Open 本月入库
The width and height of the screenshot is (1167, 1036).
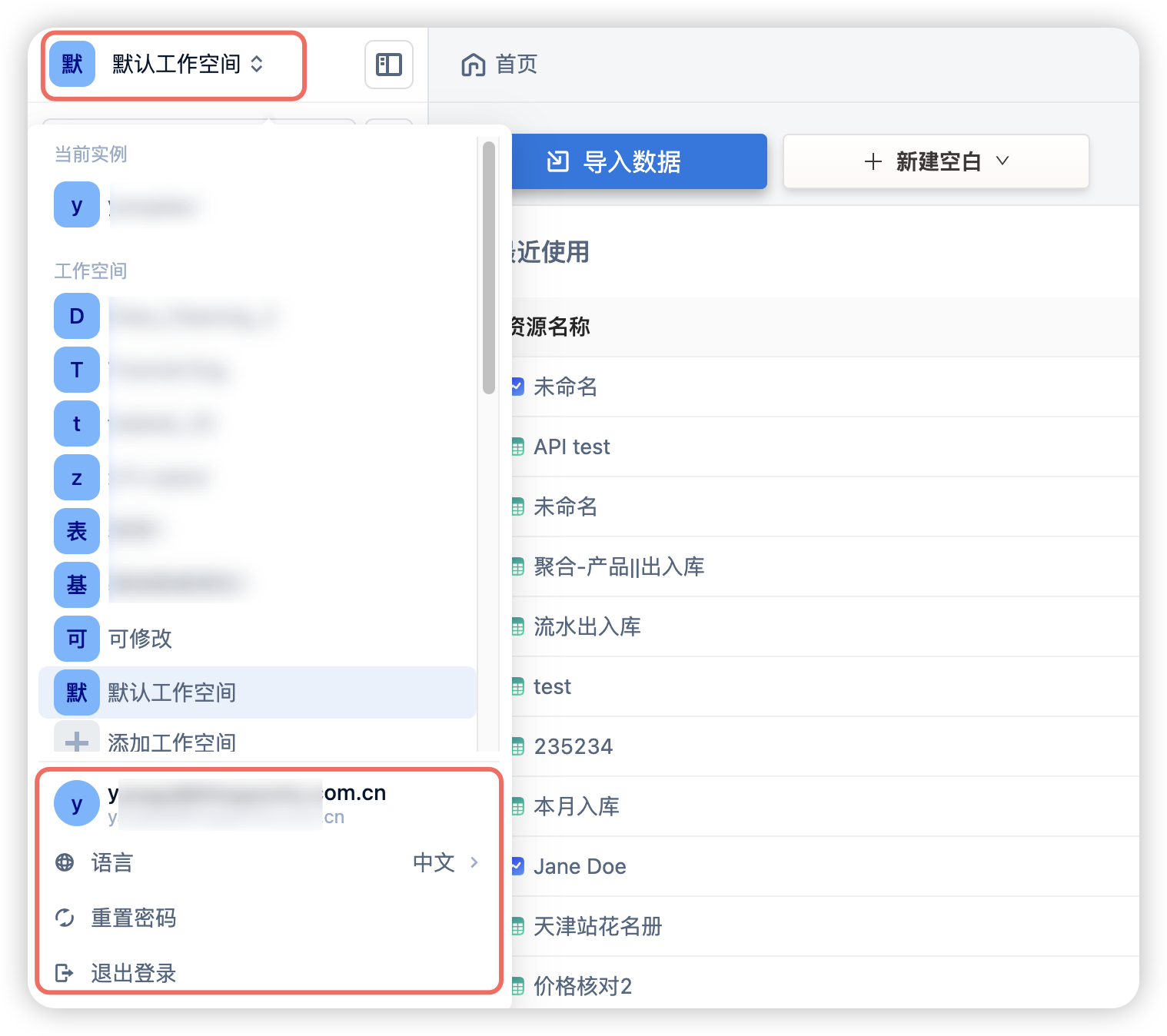coord(577,806)
